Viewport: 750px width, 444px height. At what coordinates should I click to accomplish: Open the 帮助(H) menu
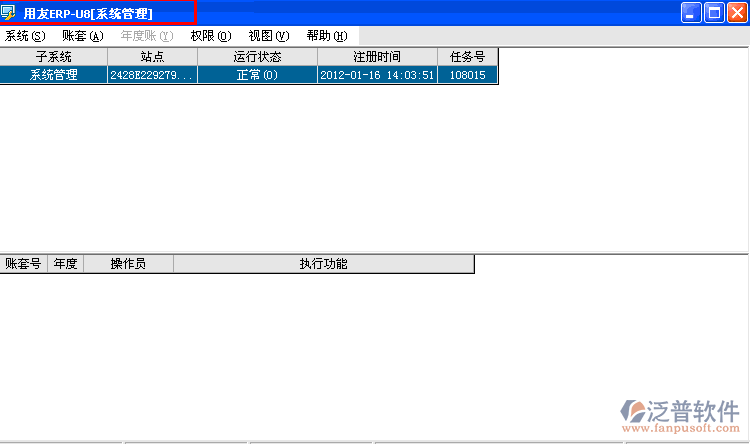point(327,36)
